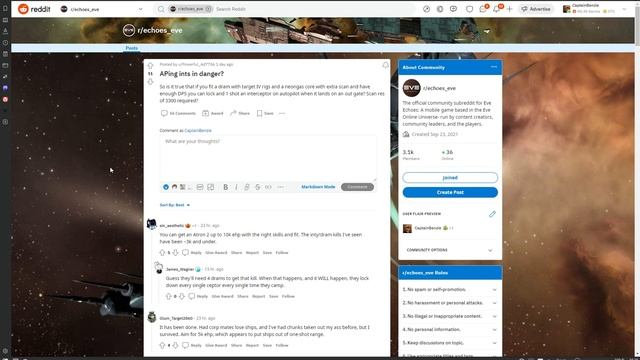Viewport: 640px width, 360px height.
Task: Give Award on the Atron 2 comment
Action: pyautogui.click(x=216, y=253)
